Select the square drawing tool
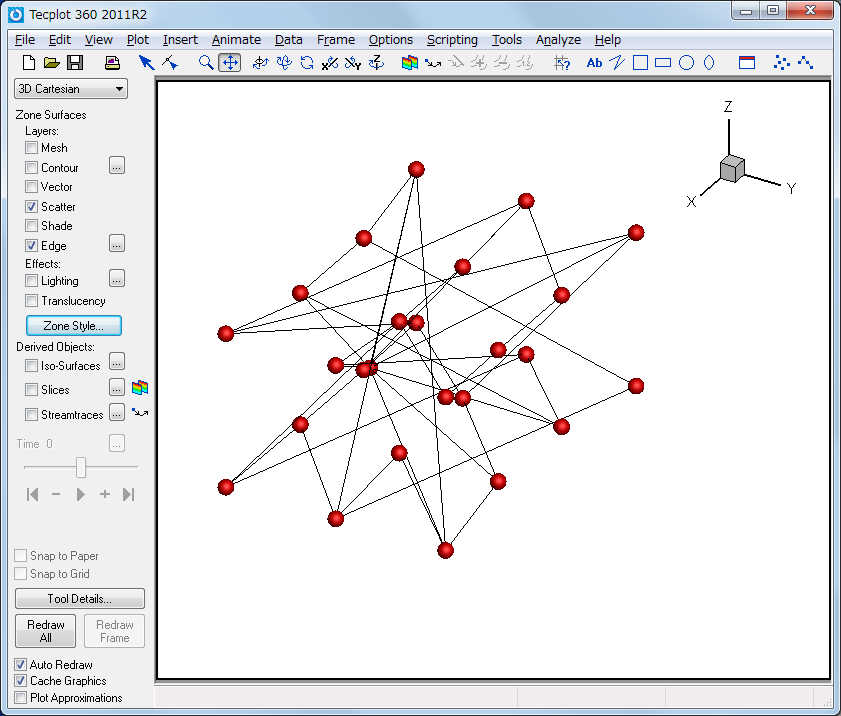Screen dimensions: 841x716 click(x=640, y=63)
